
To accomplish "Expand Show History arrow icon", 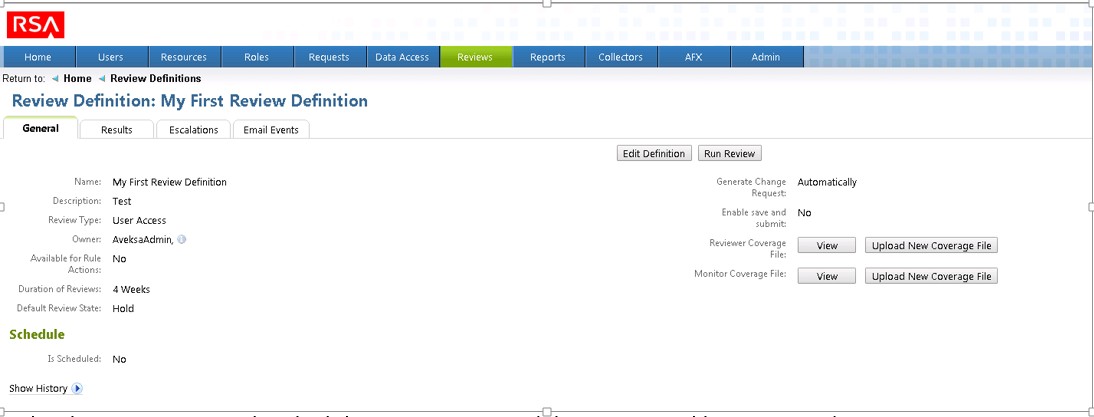I will 78,388.
